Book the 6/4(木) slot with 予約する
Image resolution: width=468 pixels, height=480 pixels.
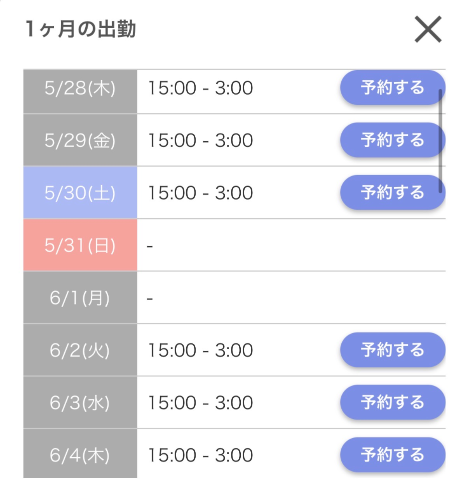393,455
